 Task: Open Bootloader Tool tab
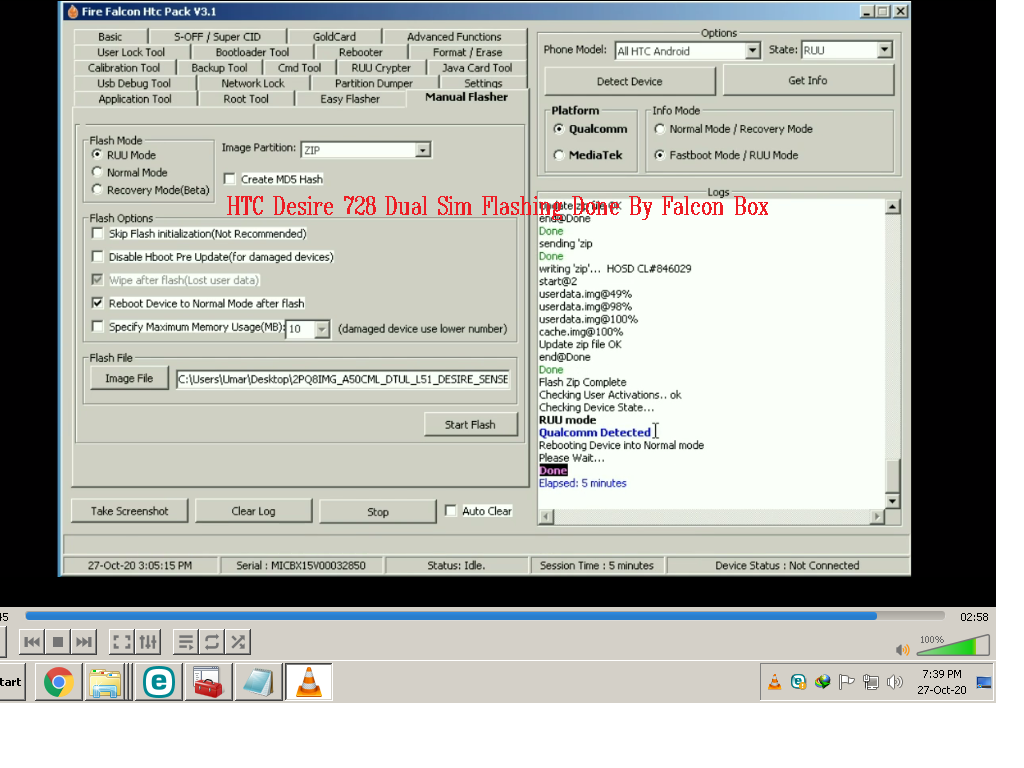point(252,52)
